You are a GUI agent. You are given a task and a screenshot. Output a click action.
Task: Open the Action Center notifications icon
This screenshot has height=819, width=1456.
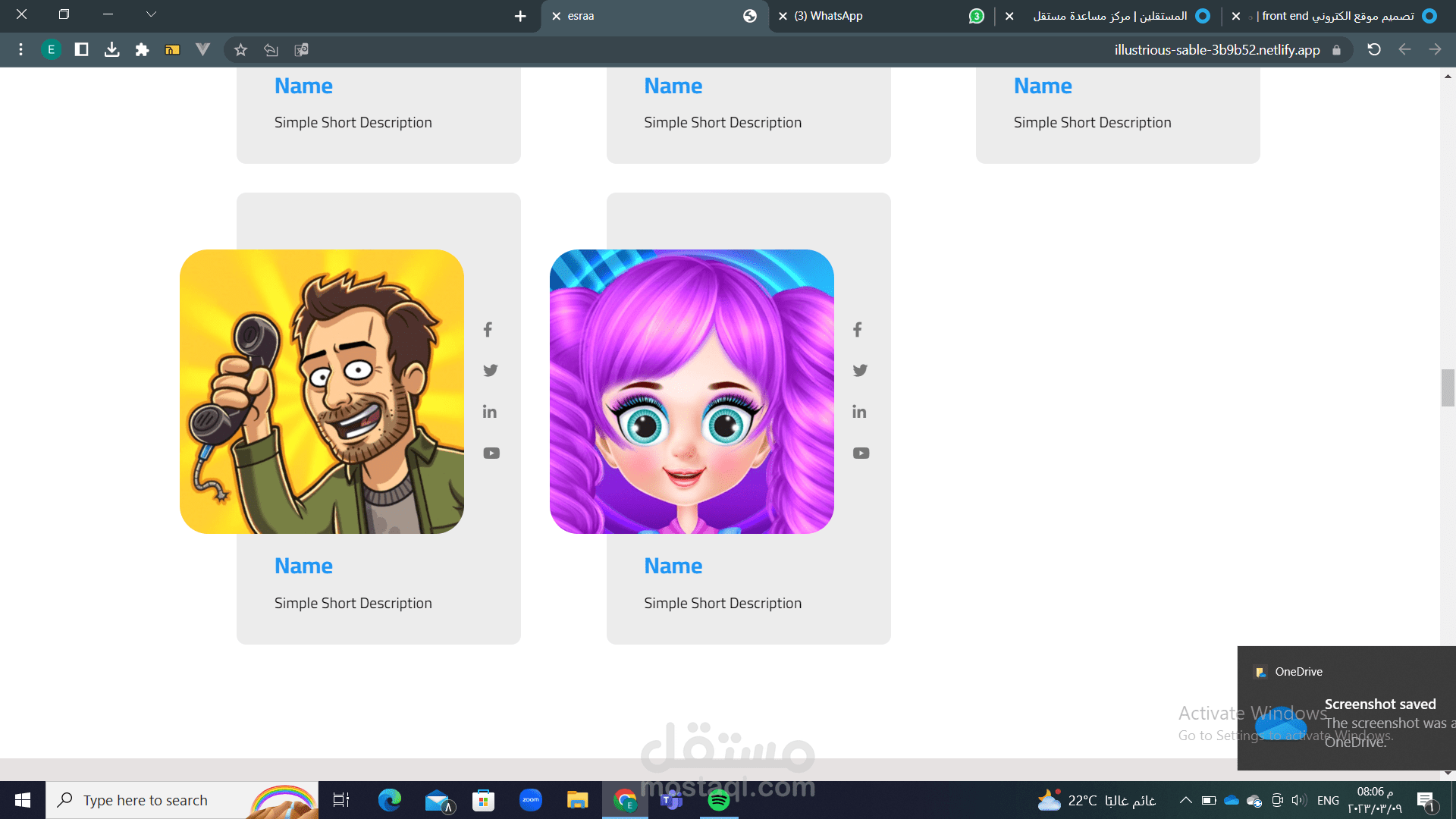[x=1426, y=800]
